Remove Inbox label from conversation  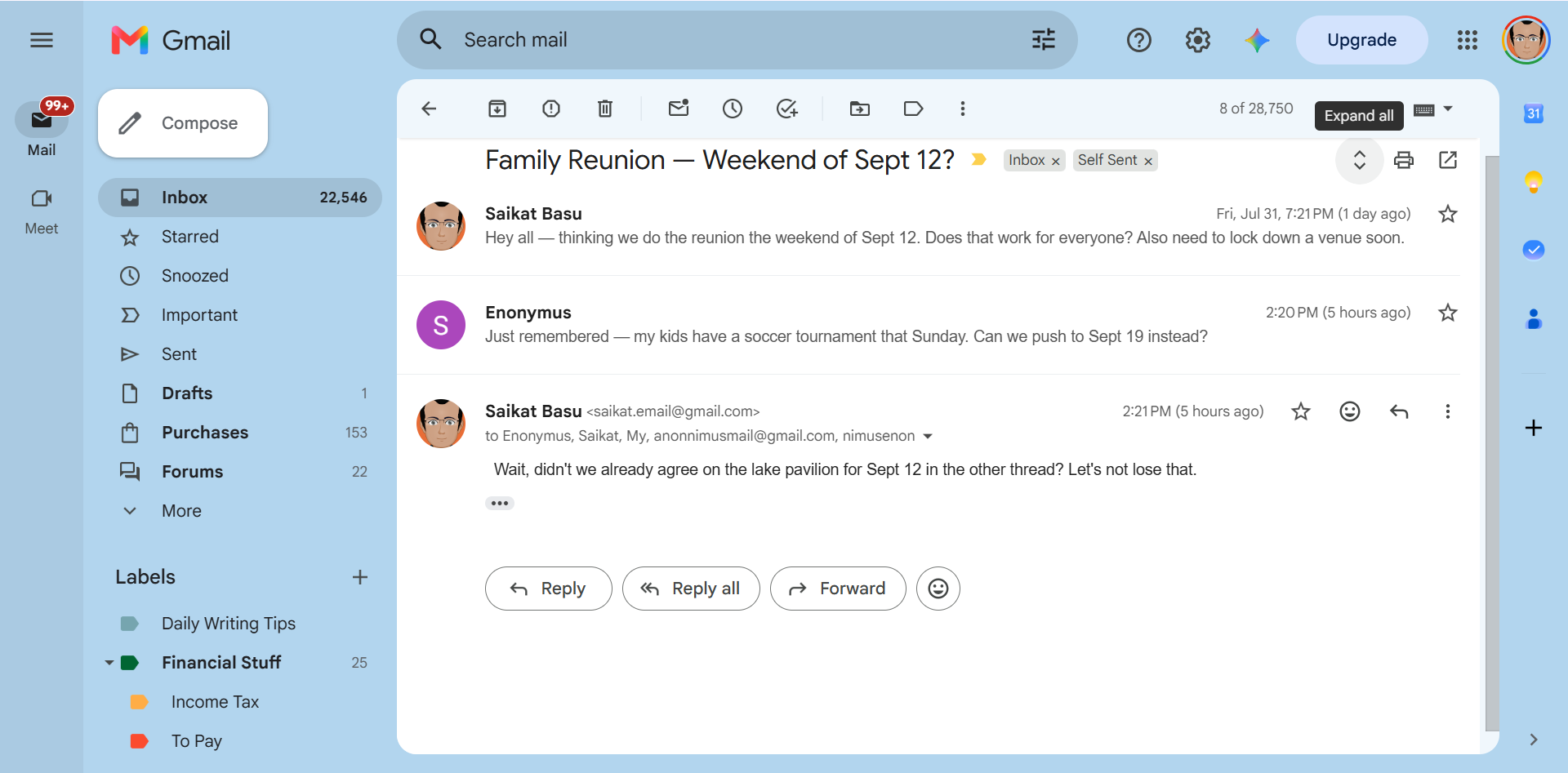point(1055,161)
